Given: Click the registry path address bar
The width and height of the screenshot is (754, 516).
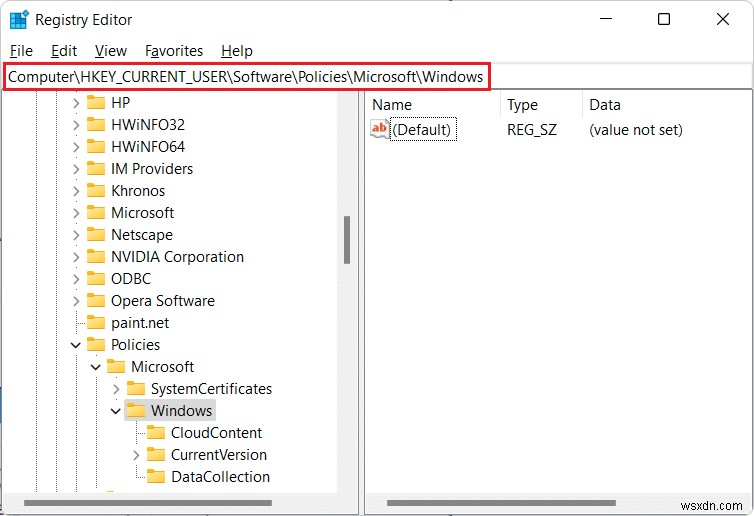Looking at the screenshot, I should point(246,76).
